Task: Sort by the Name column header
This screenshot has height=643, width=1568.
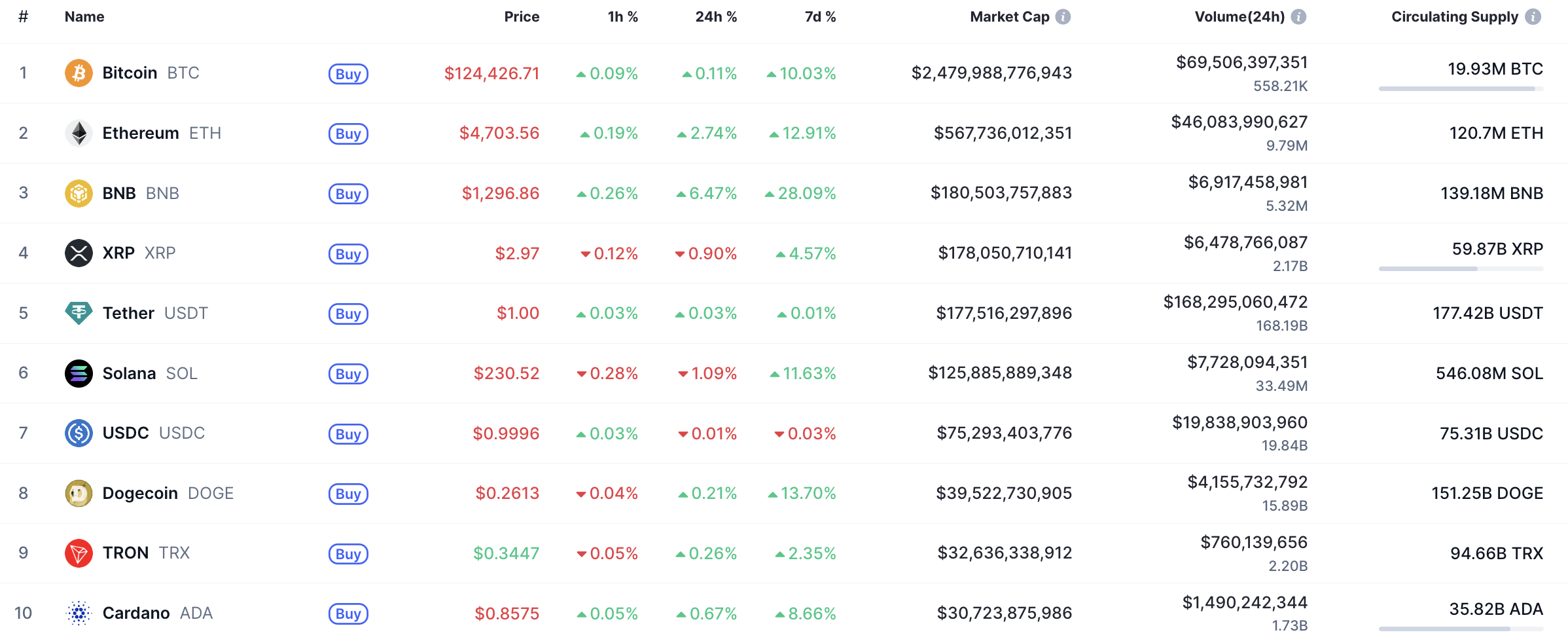Action: coord(84,17)
